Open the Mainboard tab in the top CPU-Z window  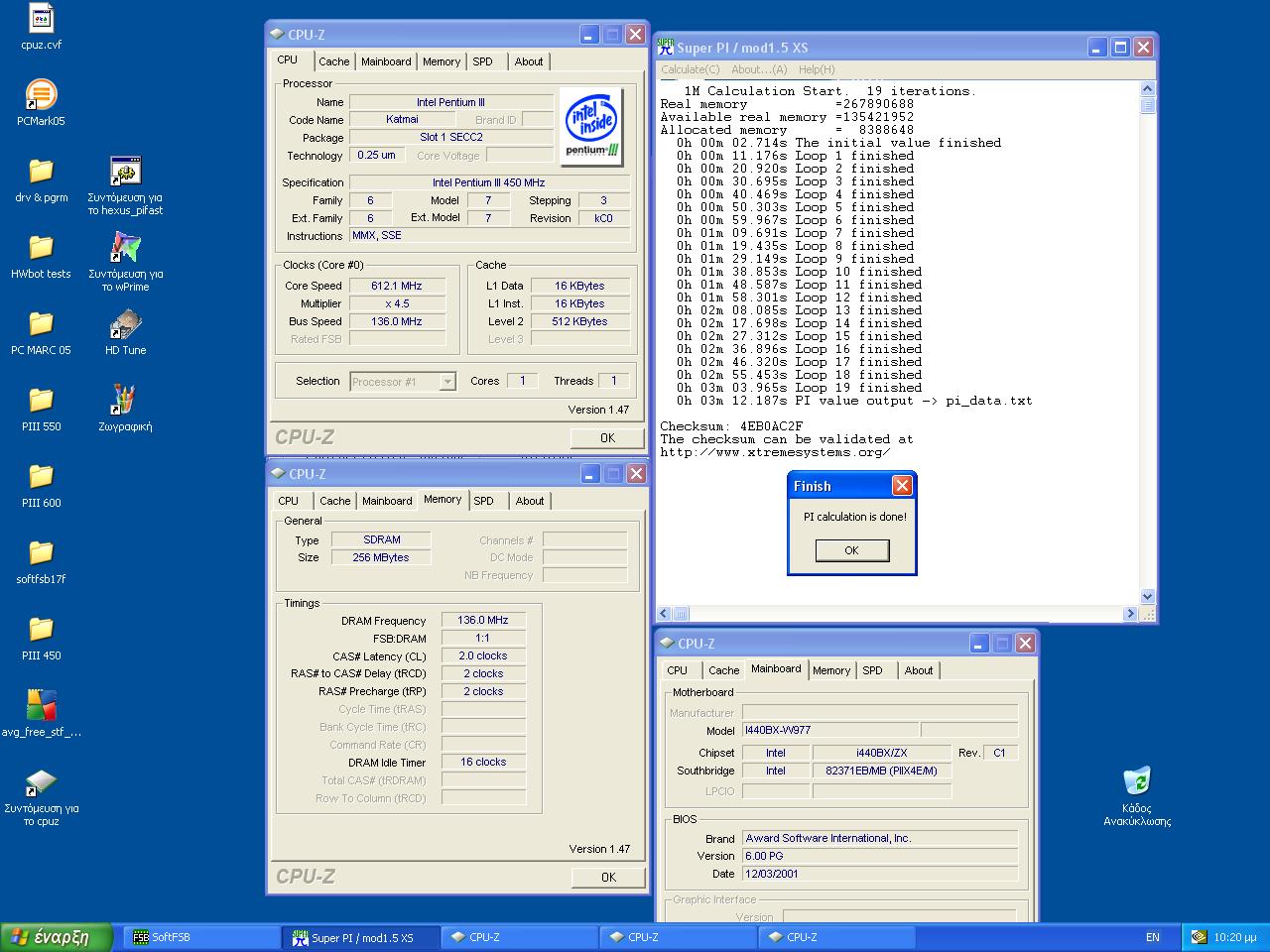[x=386, y=61]
